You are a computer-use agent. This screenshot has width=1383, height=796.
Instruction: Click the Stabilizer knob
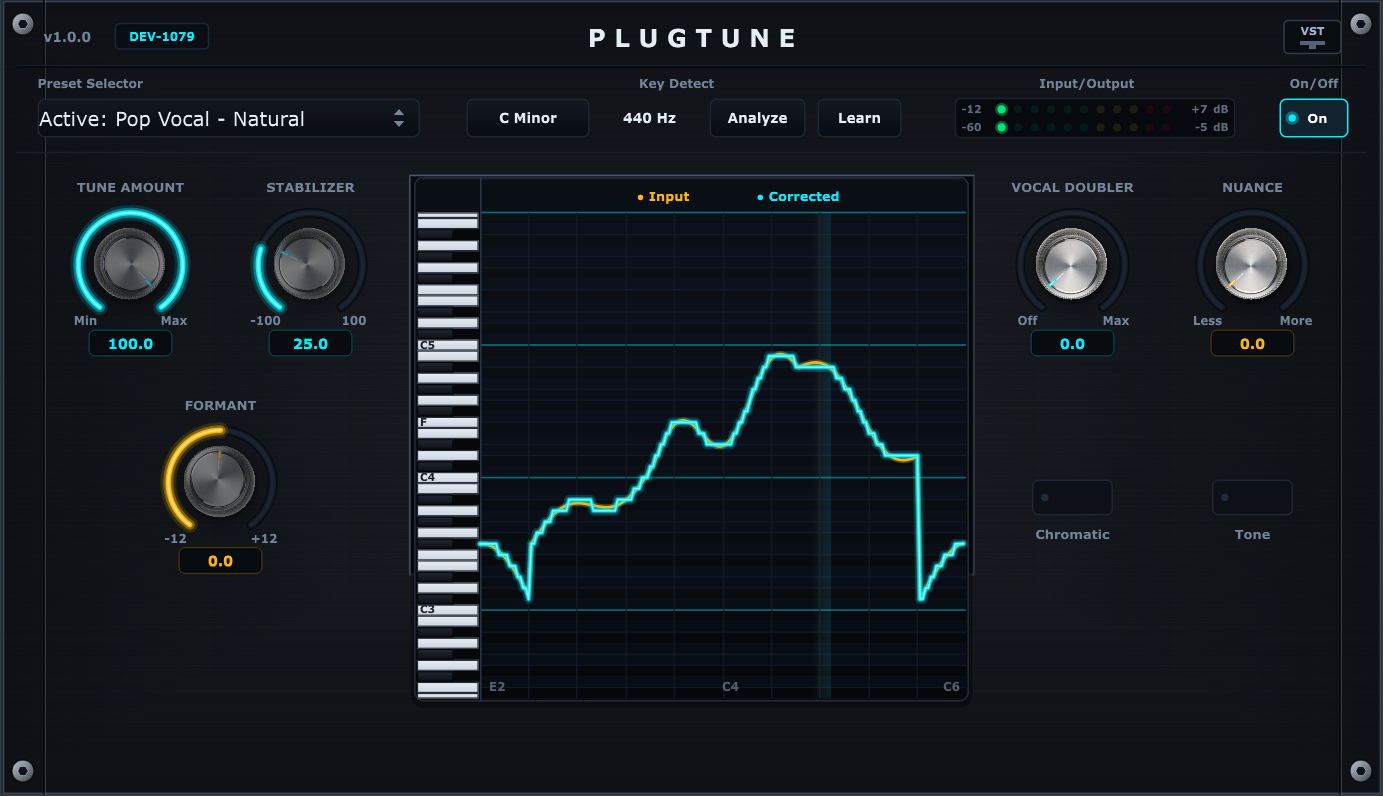coord(310,264)
